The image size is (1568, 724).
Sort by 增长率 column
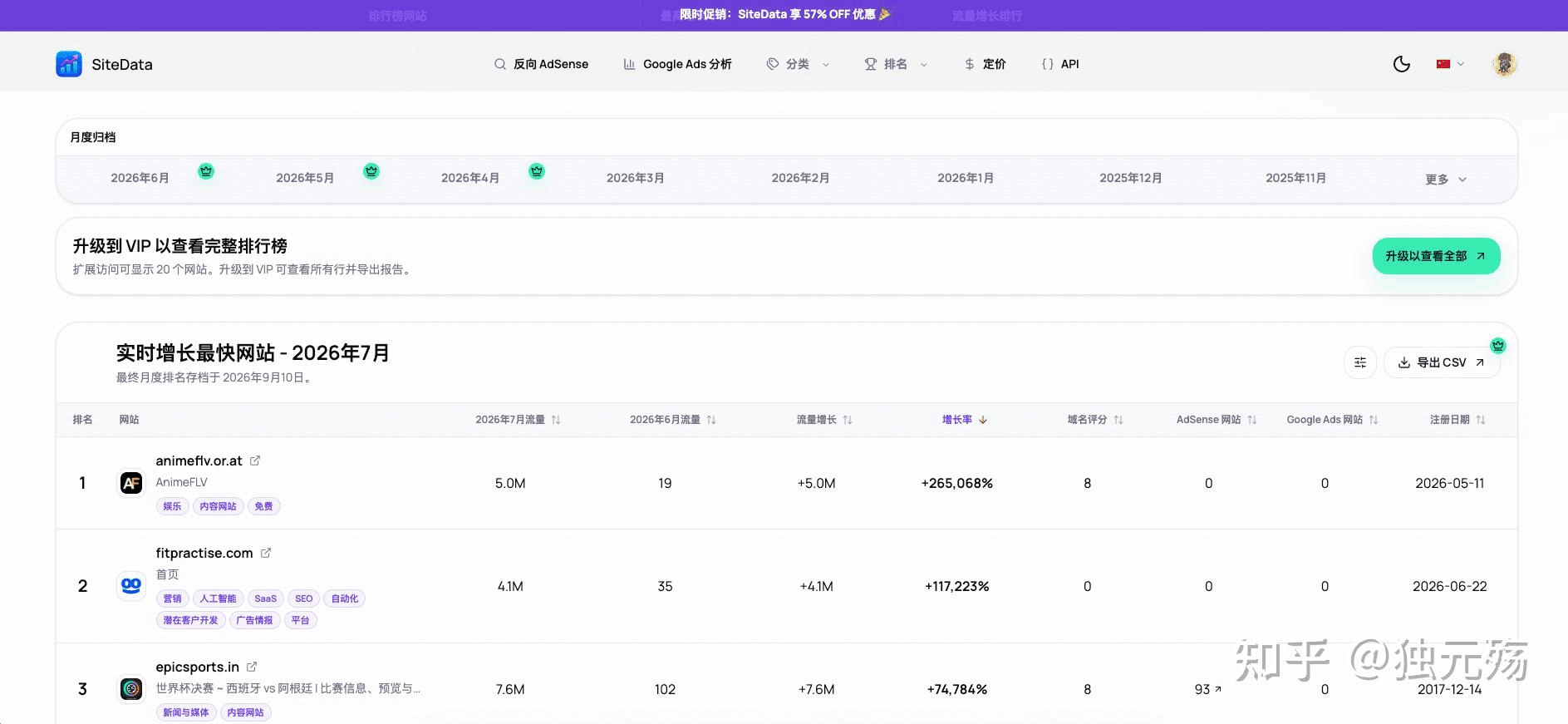965,420
